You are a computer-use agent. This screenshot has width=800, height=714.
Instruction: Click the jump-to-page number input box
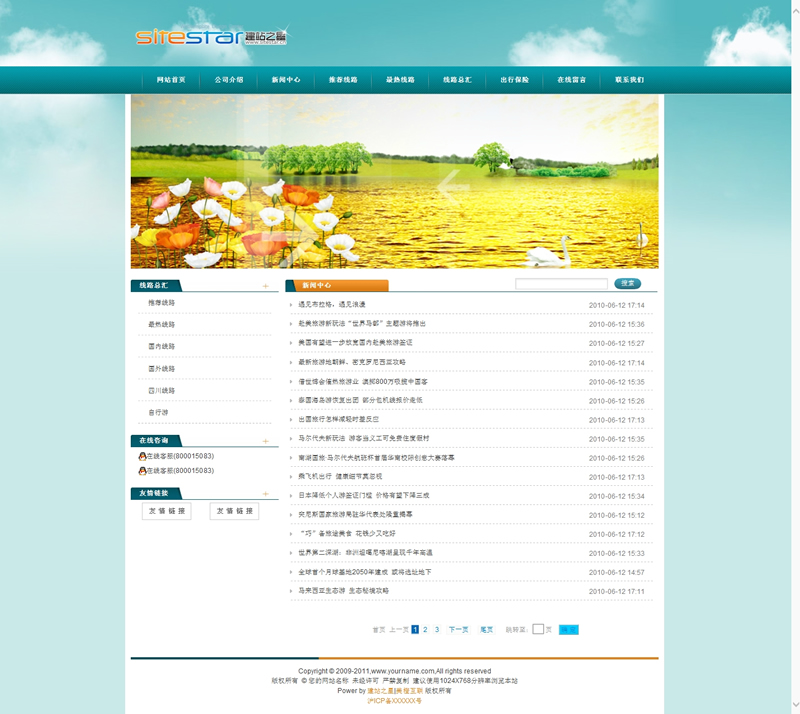pos(538,630)
